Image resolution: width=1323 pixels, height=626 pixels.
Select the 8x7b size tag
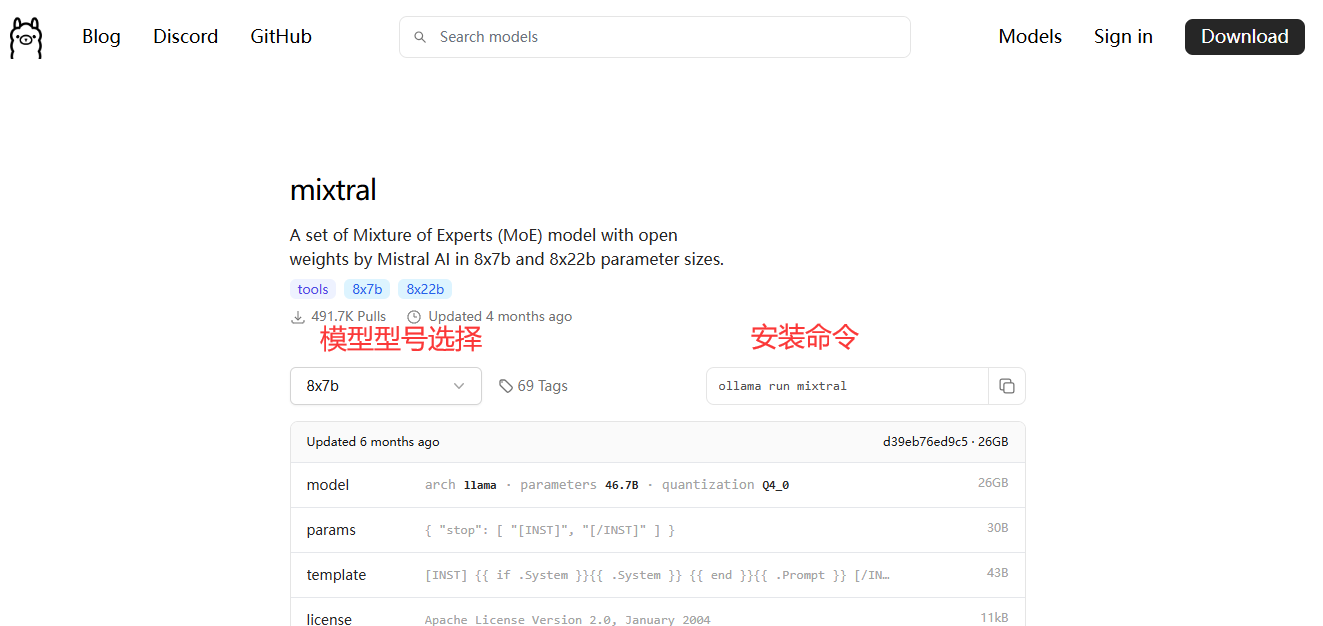(x=367, y=289)
